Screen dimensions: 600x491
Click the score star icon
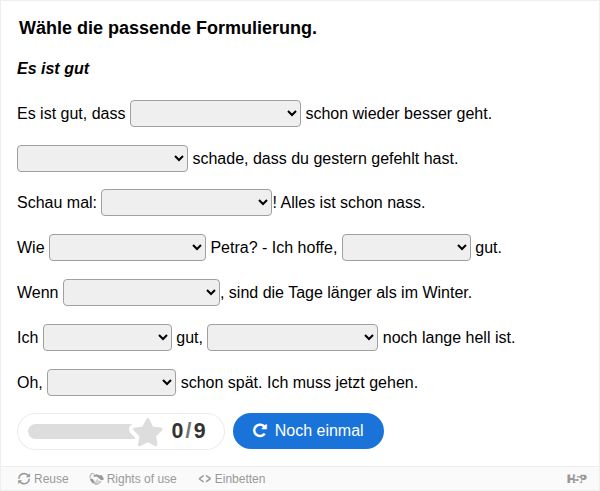point(147,432)
